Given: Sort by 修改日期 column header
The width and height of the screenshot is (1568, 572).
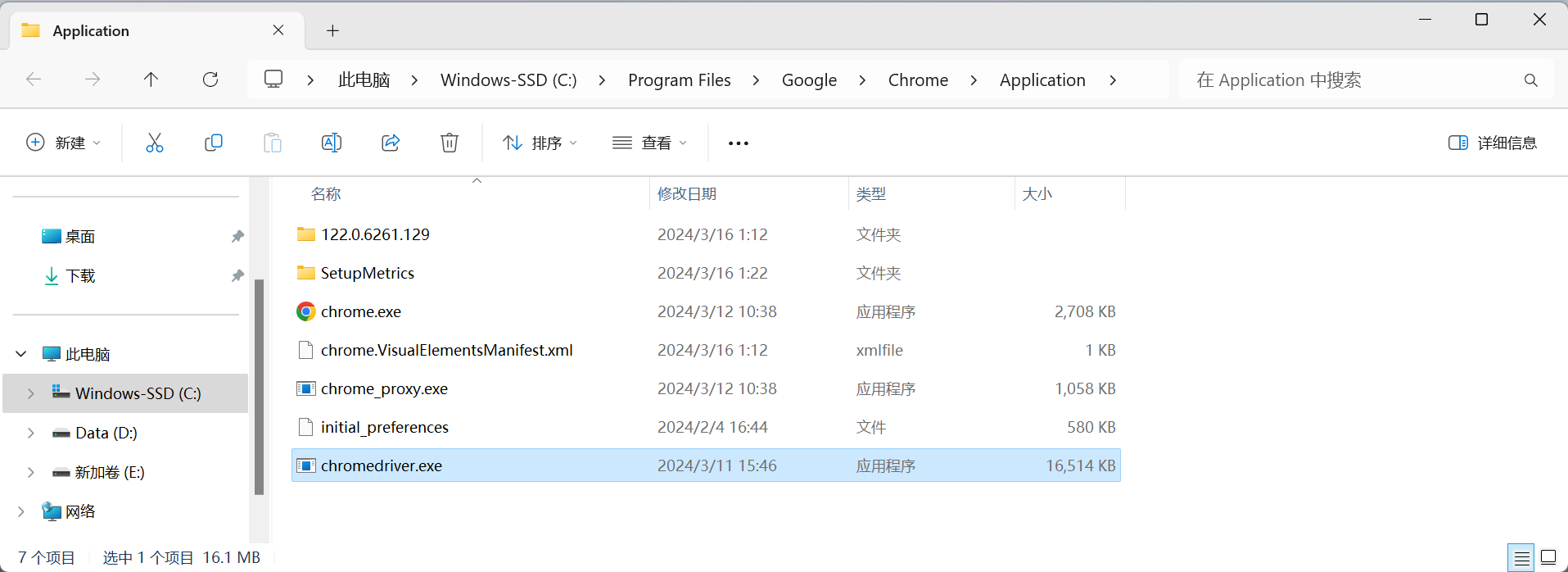Looking at the screenshot, I should click(x=687, y=194).
